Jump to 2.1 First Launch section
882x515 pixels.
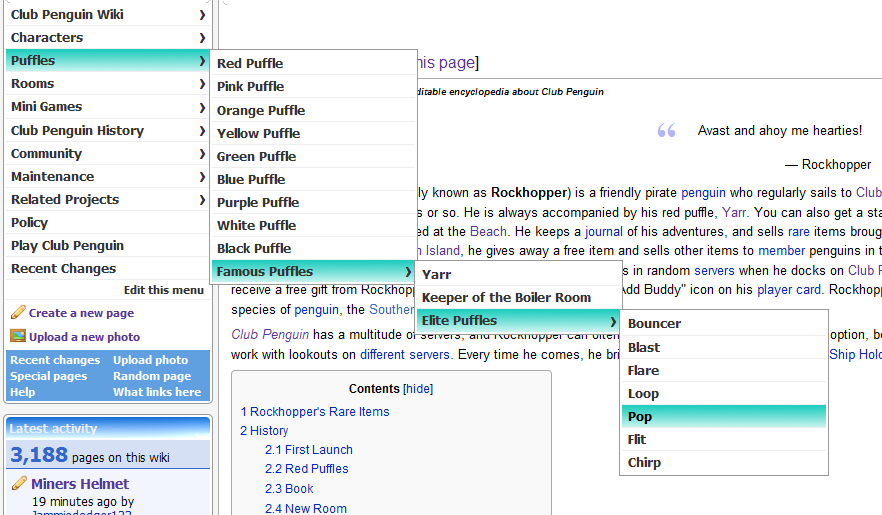click(309, 450)
